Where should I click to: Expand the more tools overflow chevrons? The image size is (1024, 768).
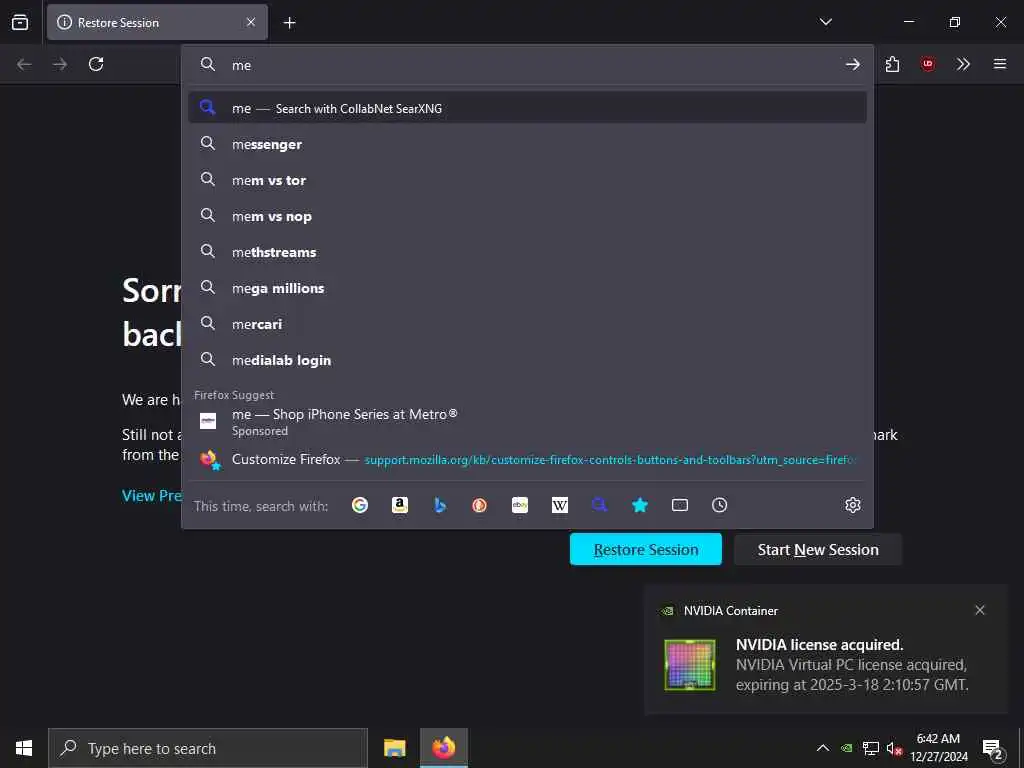[x=963, y=64]
